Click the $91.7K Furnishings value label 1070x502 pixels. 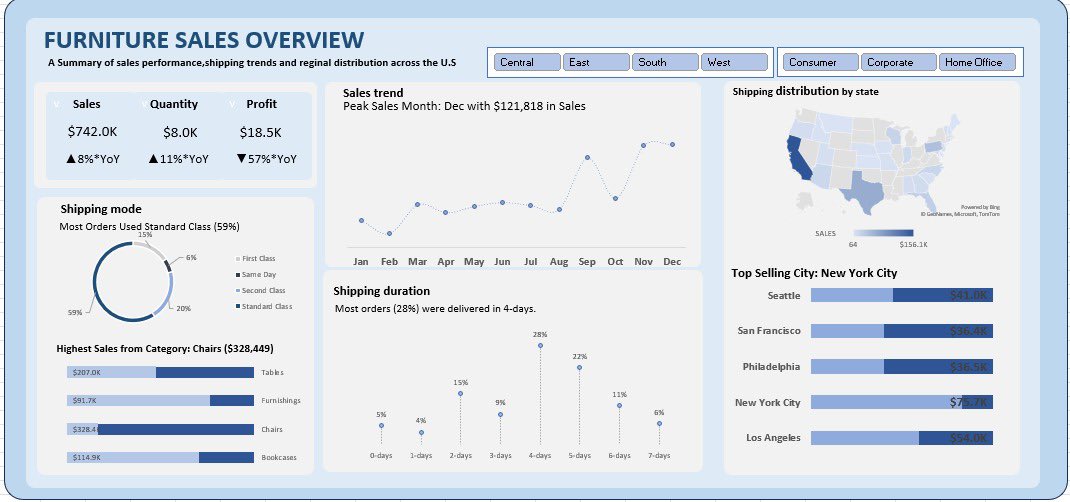(85, 400)
